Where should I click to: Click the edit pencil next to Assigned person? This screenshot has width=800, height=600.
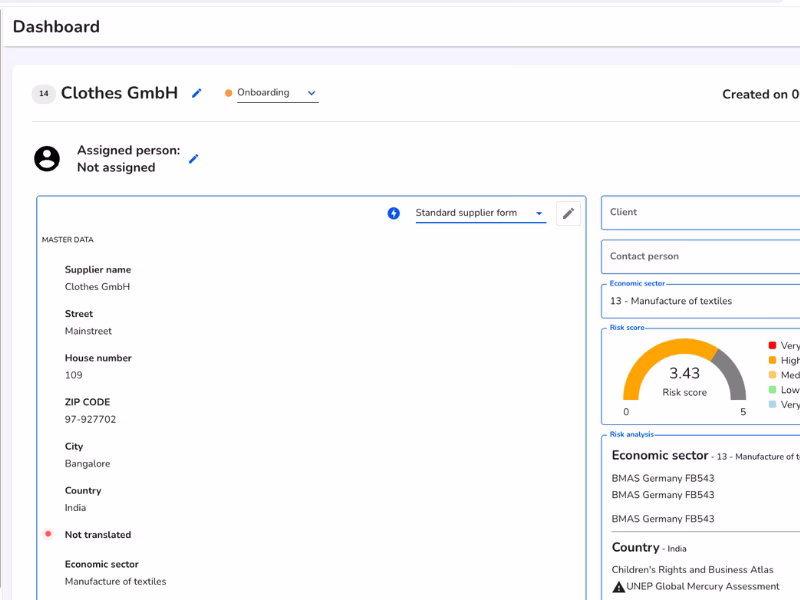194,158
